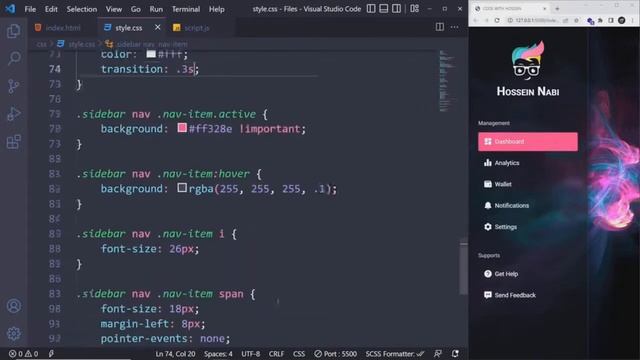Open the Selection menu

pyautogui.click(x=82, y=9)
